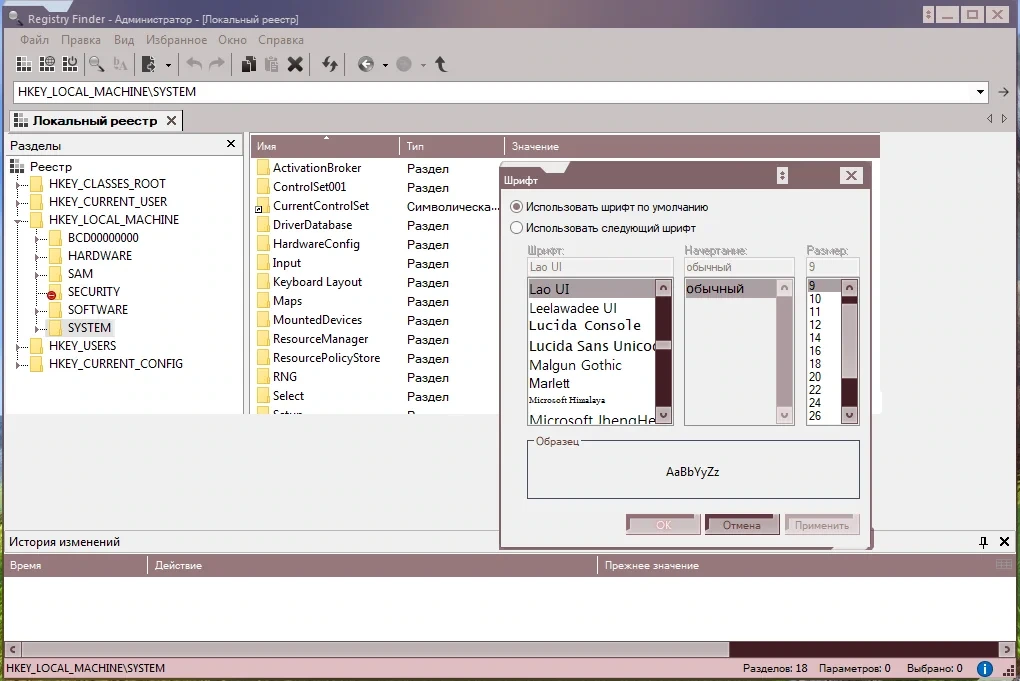Expand the HKEY_CURRENT_CONFIG node
Viewport: 1020px width, 681px height.
pos(18,365)
